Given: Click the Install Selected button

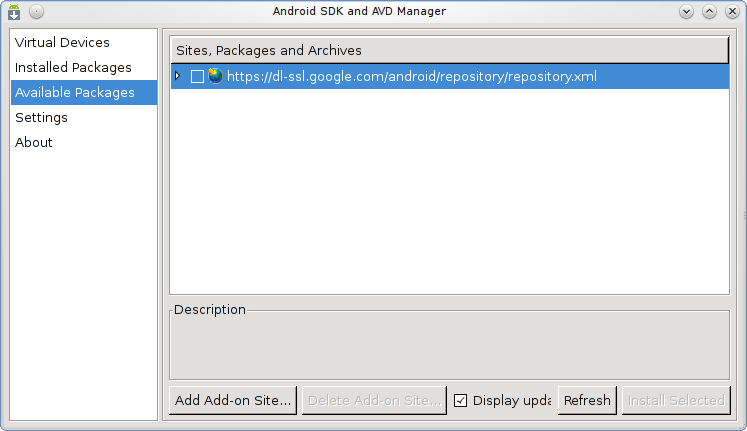Looking at the screenshot, I should point(674,401).
